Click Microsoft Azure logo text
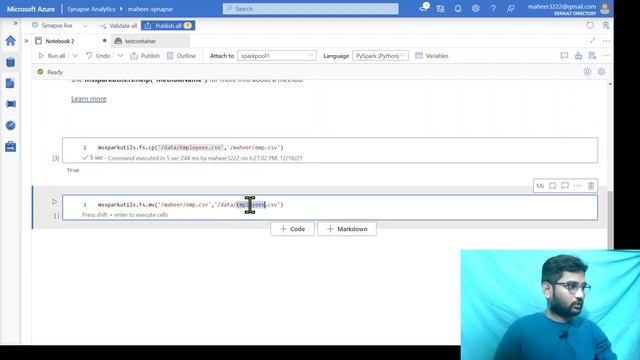Viewport: 640px width, 360px height. [x=31, y=9]
